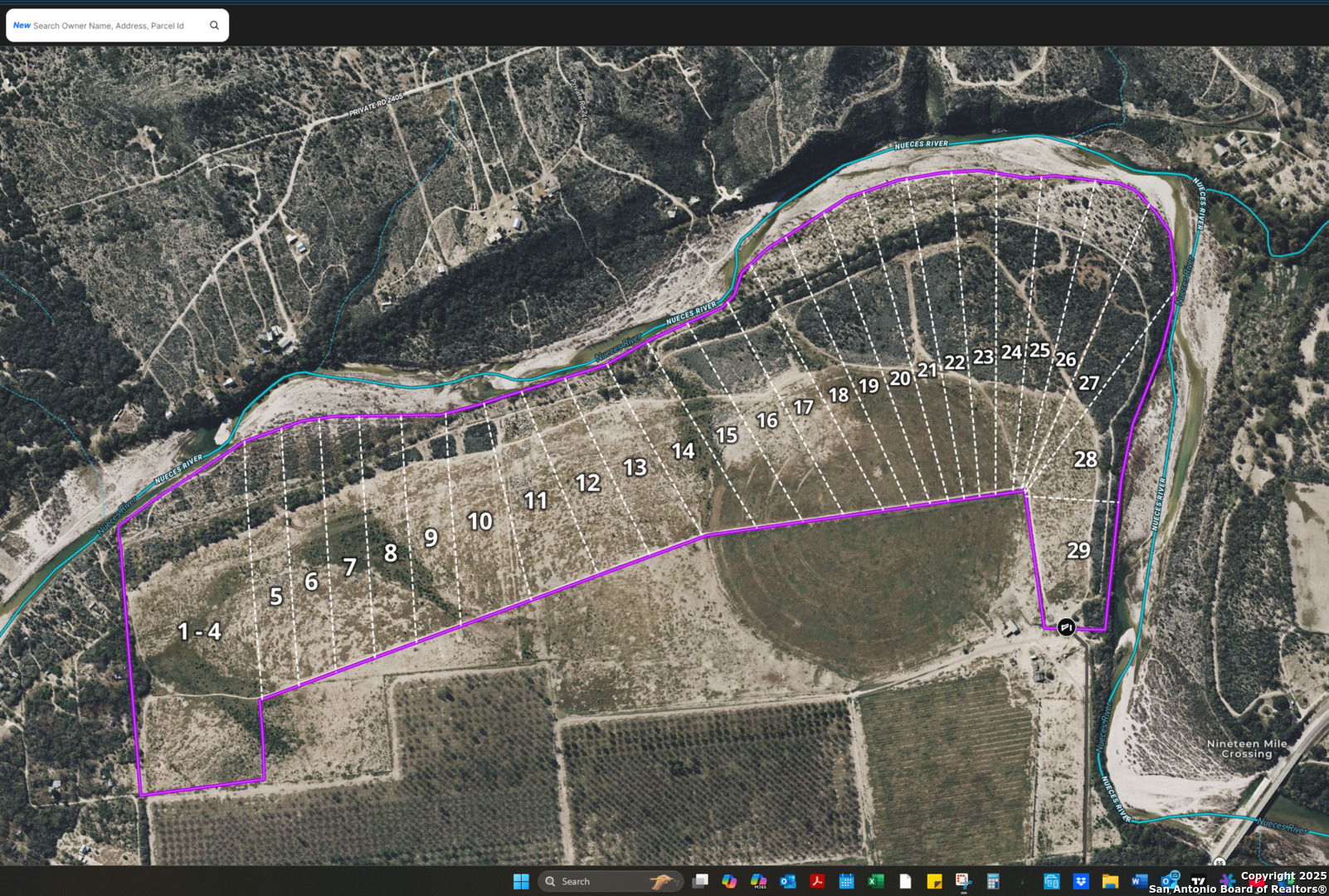1329x896 pixels.
Task: Open Excel from the taskbar
Action: (875, 881)
